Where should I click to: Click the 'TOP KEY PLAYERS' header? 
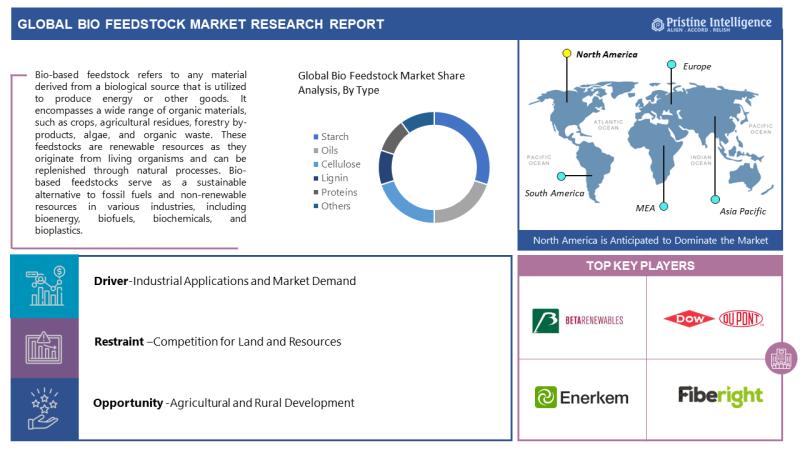[640, 266]
